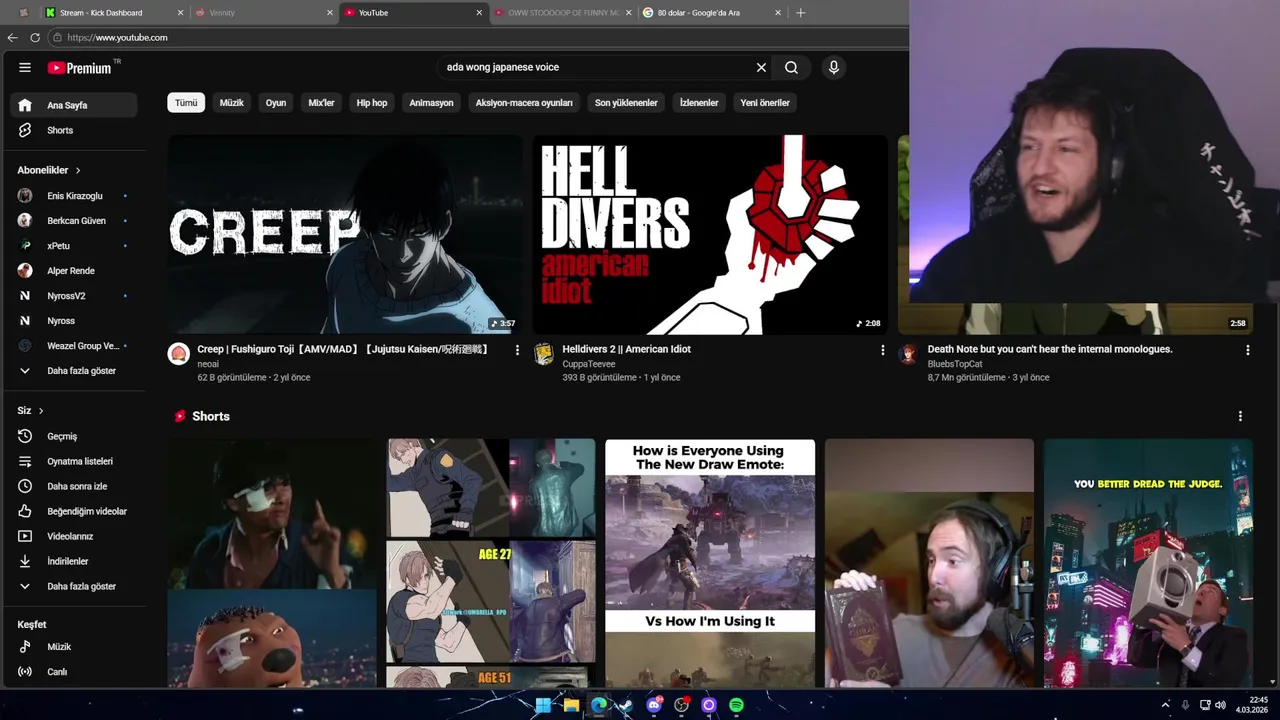Select the Oyun filter chip
Viewport: 1280px width, 720px height.
click(x=276, y=103)
